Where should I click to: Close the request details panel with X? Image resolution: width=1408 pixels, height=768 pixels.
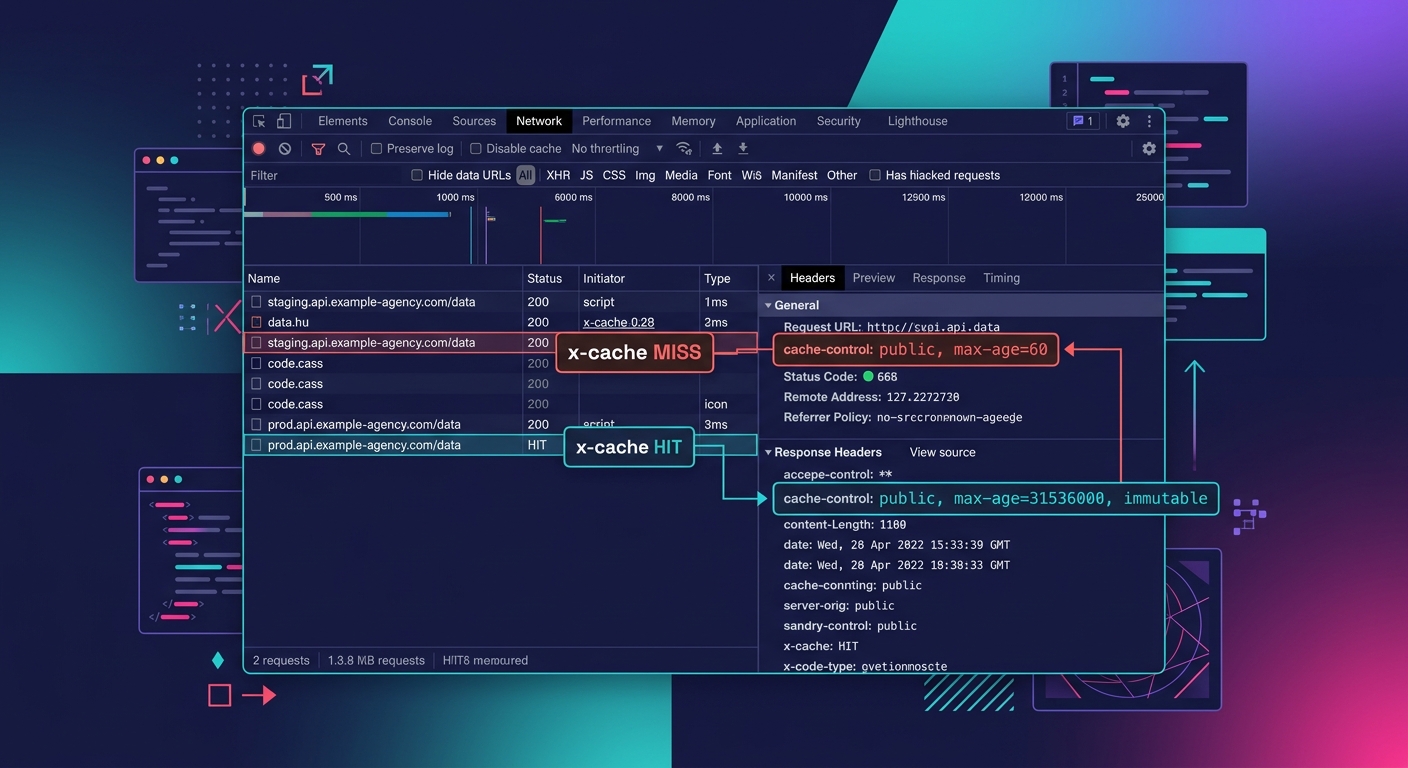[x=771, y=278]
